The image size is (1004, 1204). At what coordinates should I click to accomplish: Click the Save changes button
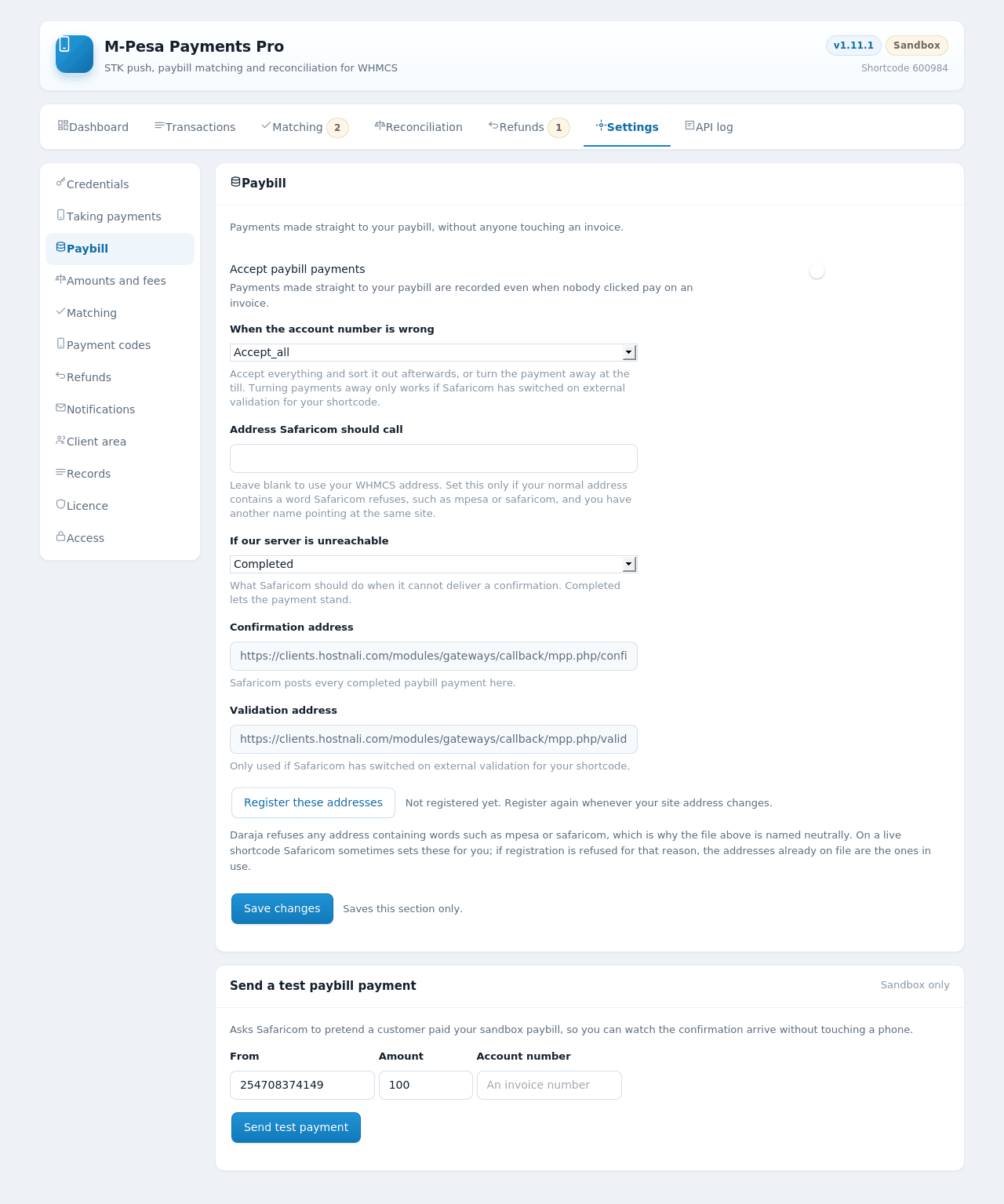[282, 908]
